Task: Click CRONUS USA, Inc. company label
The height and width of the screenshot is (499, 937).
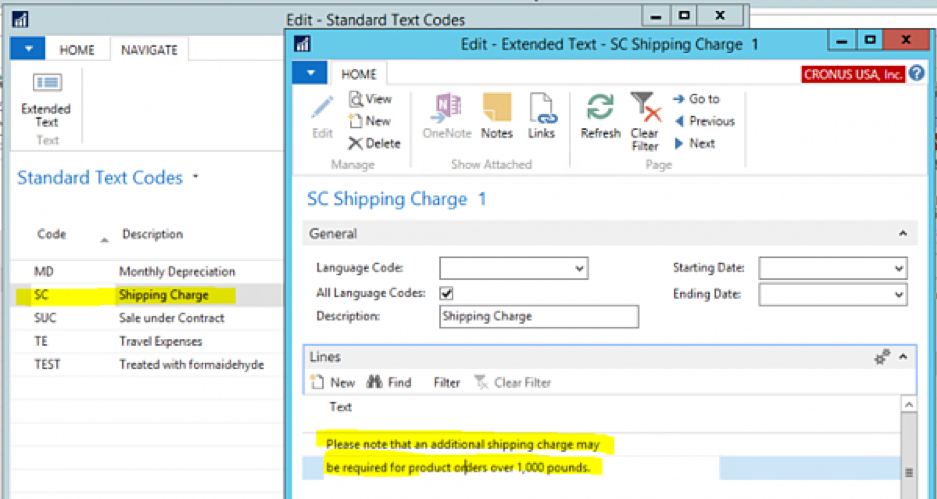Action: 853,74
